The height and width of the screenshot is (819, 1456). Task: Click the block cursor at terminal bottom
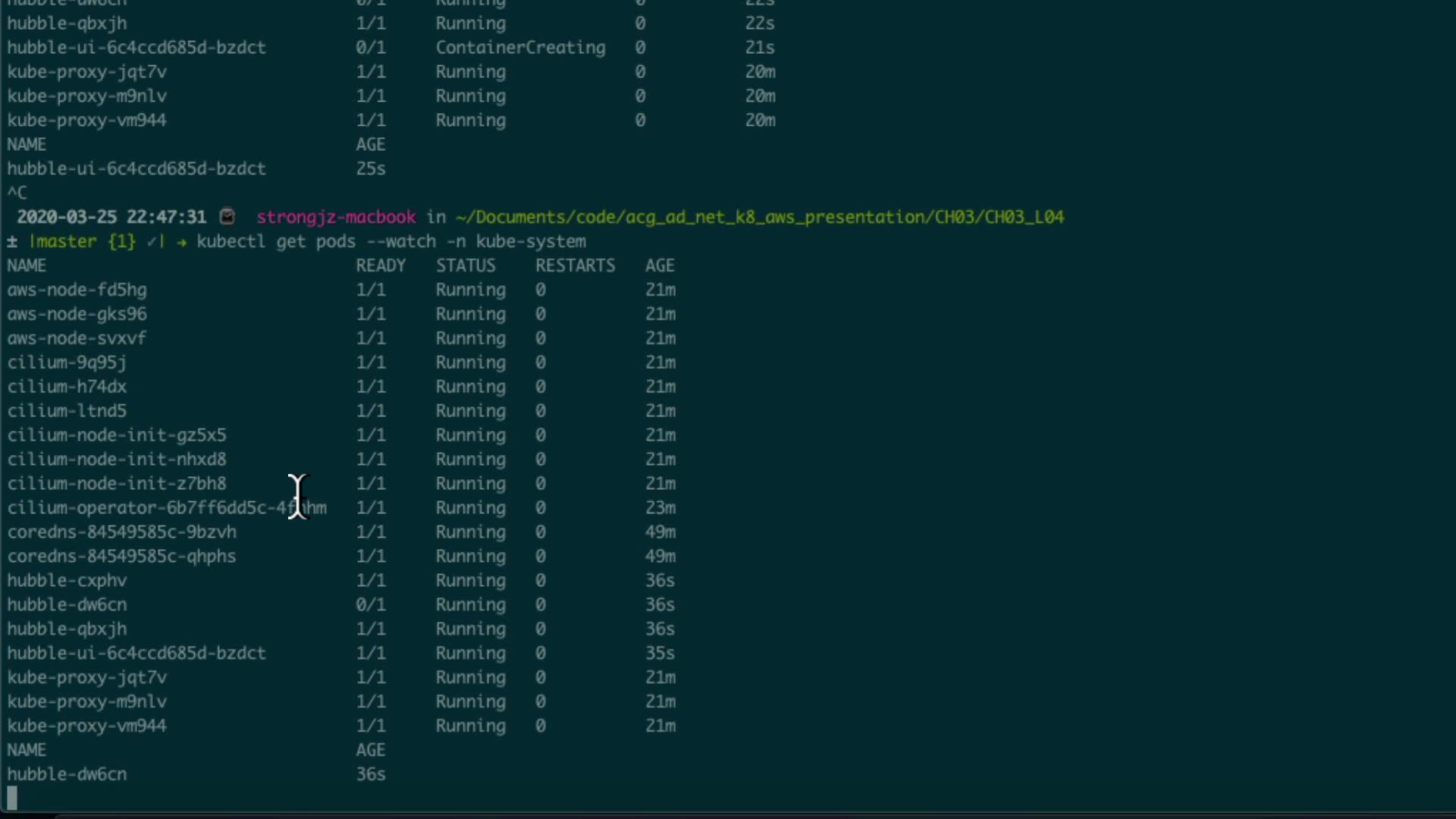pos(11,798)
